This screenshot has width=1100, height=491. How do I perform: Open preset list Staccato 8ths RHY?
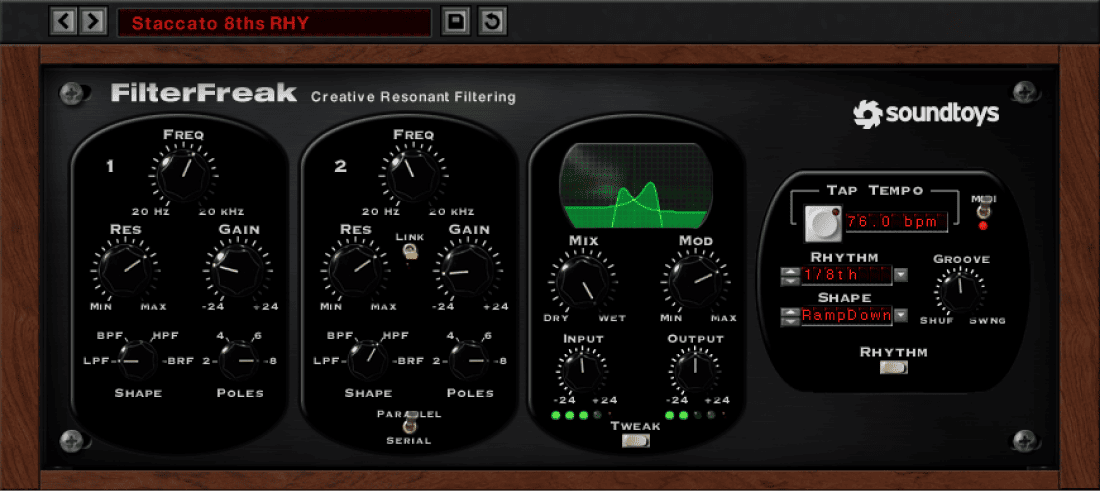pyautogui.click(x=274, y=22)
